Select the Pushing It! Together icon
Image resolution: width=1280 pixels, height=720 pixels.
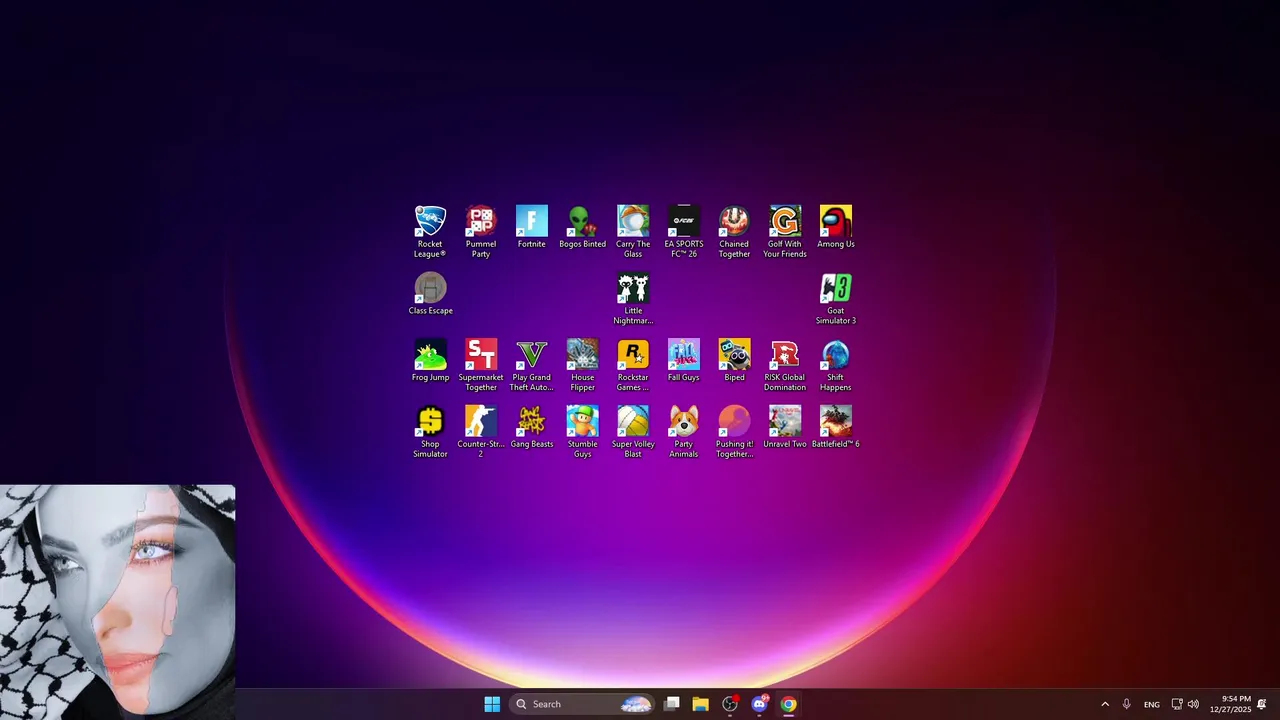tap(734, 432)
